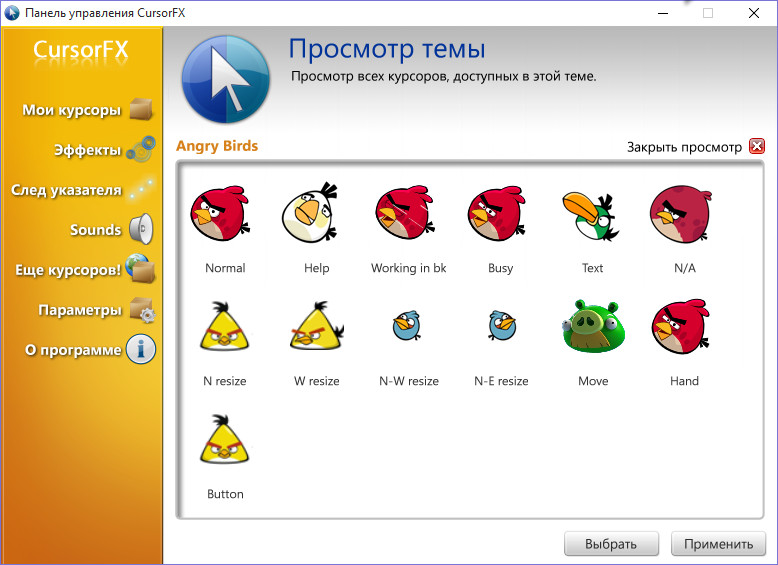The width and height of the screenshot is (778, 565).
Task: Open the Эффекты section in sidebar
Action: pos(87,150)
